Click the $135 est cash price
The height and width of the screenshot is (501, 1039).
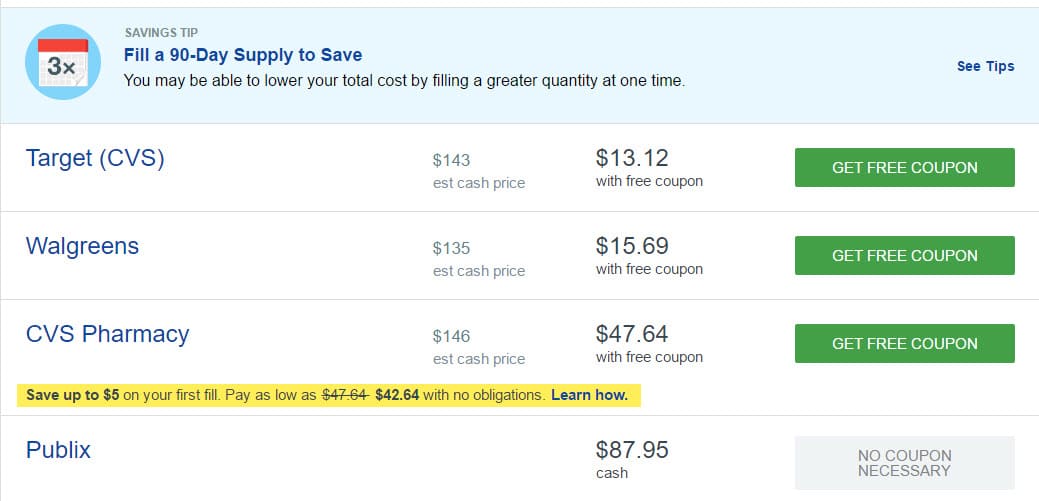(451, 249)
